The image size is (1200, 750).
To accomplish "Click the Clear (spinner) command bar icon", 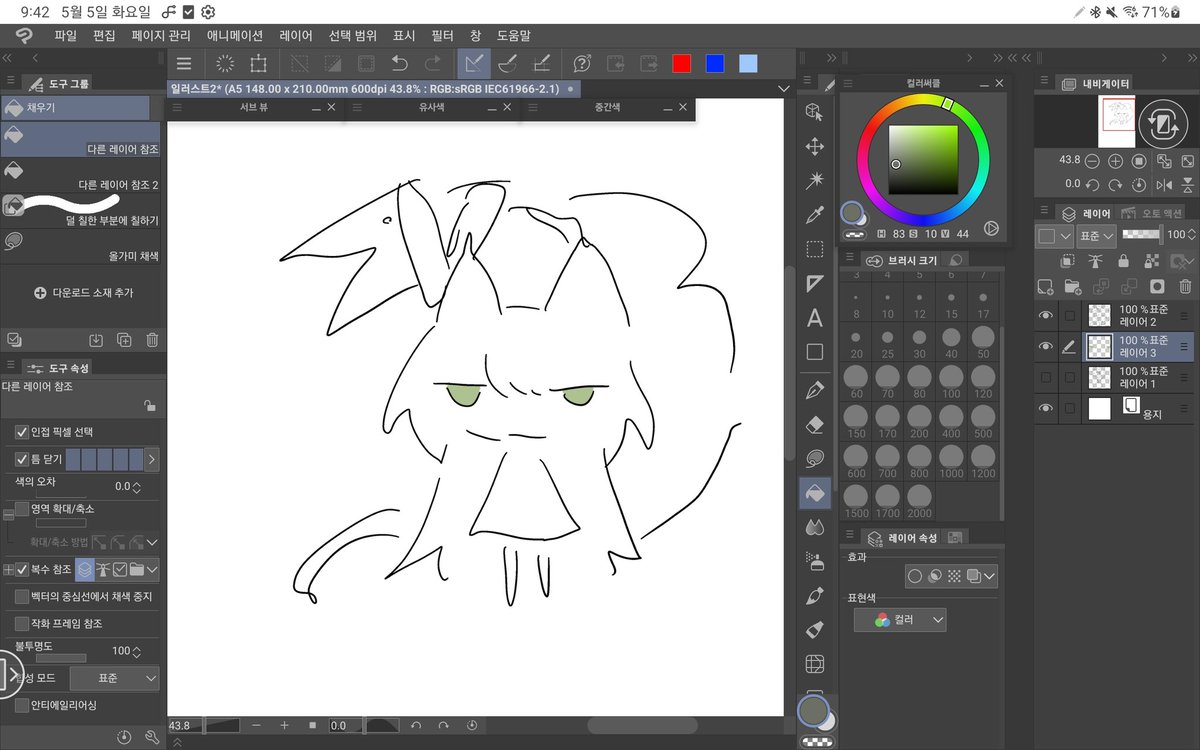I will (x=225, y=64).
